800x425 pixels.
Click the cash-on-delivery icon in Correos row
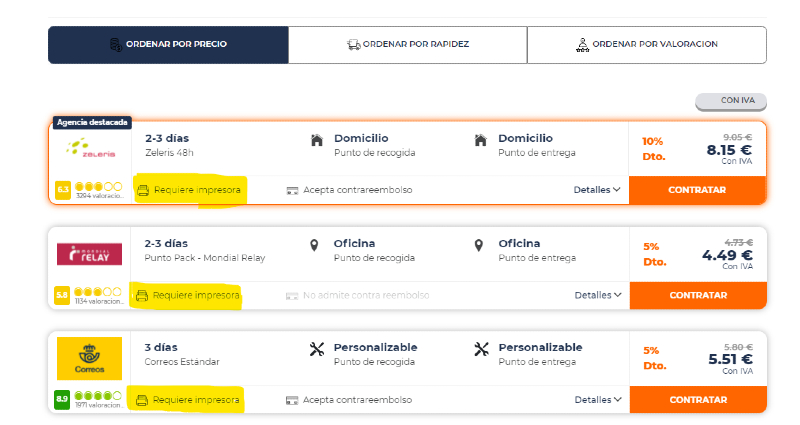pyautogui.click(x=292, y=400)
